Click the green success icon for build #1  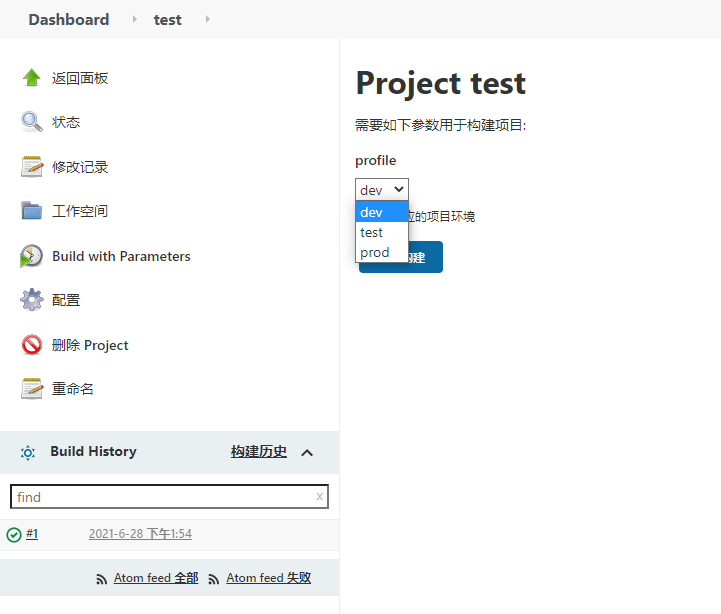14,535
